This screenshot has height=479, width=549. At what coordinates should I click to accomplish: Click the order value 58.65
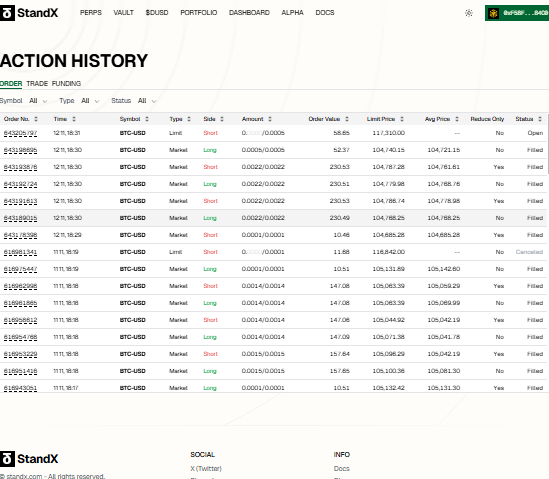tap(341, 133)
